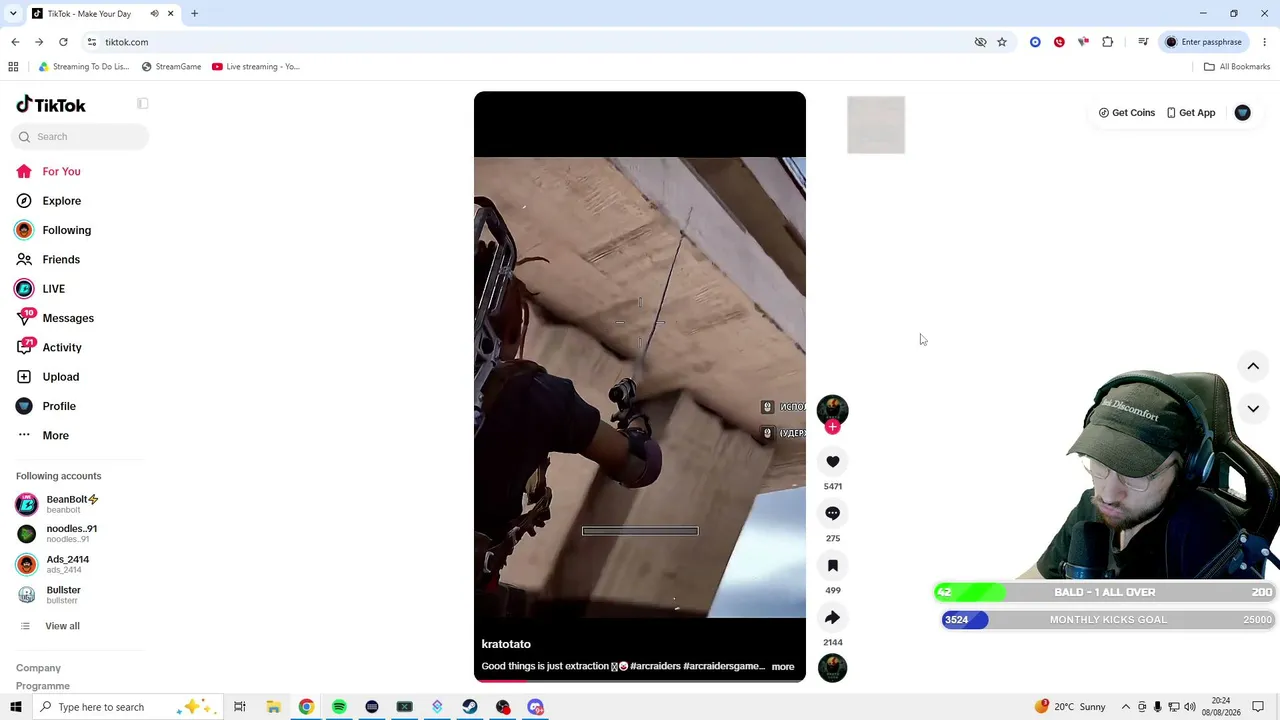The height and width of the screenshot is (720, 1280).
Task: Go to the previous video
Action: pos(1253,366)
